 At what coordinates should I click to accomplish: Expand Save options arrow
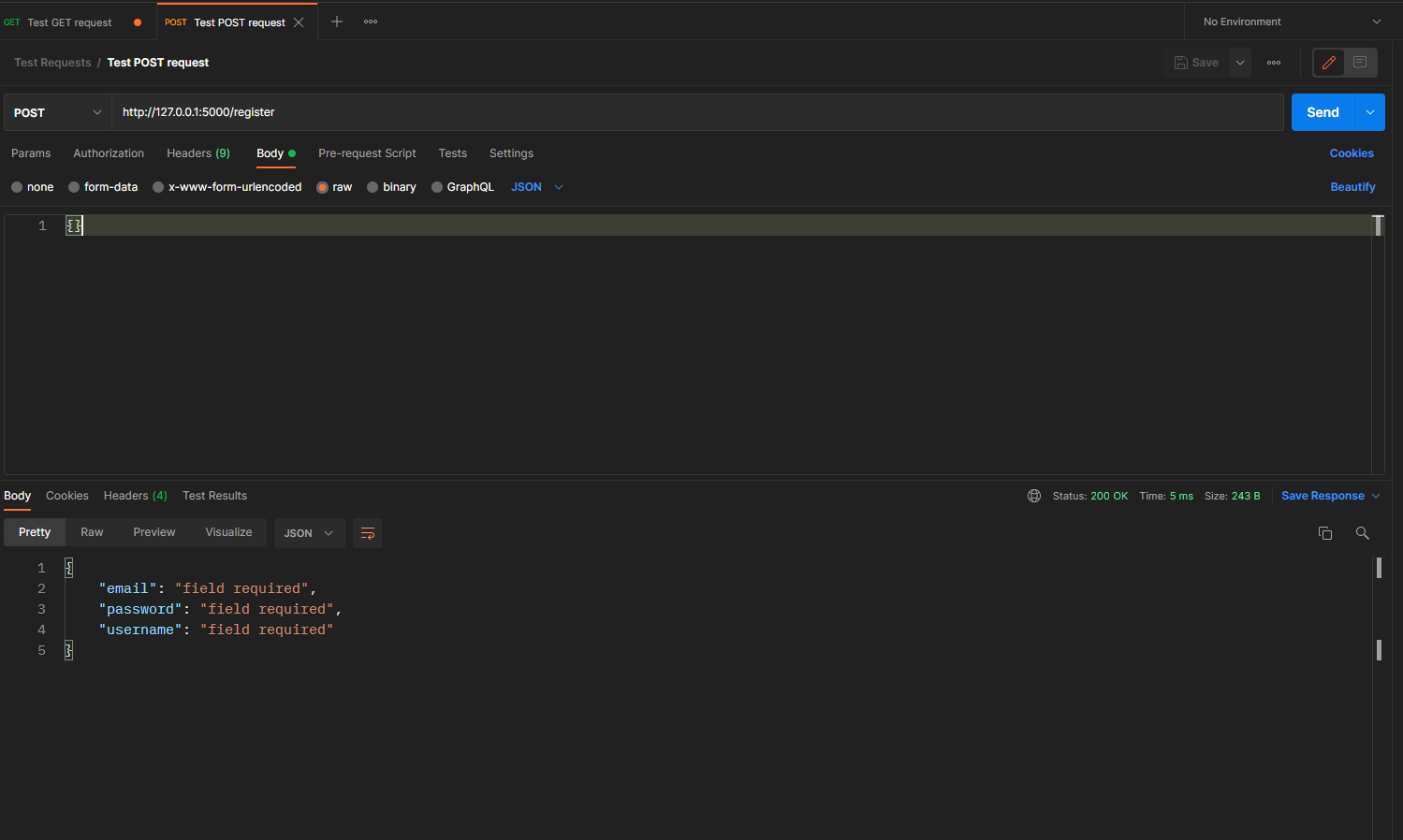pos(1240,63)
